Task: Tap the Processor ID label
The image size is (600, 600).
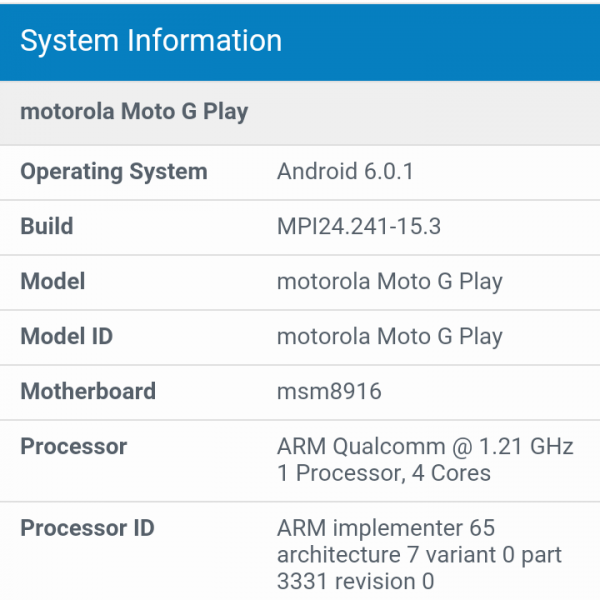Action: tap(88, 528)
